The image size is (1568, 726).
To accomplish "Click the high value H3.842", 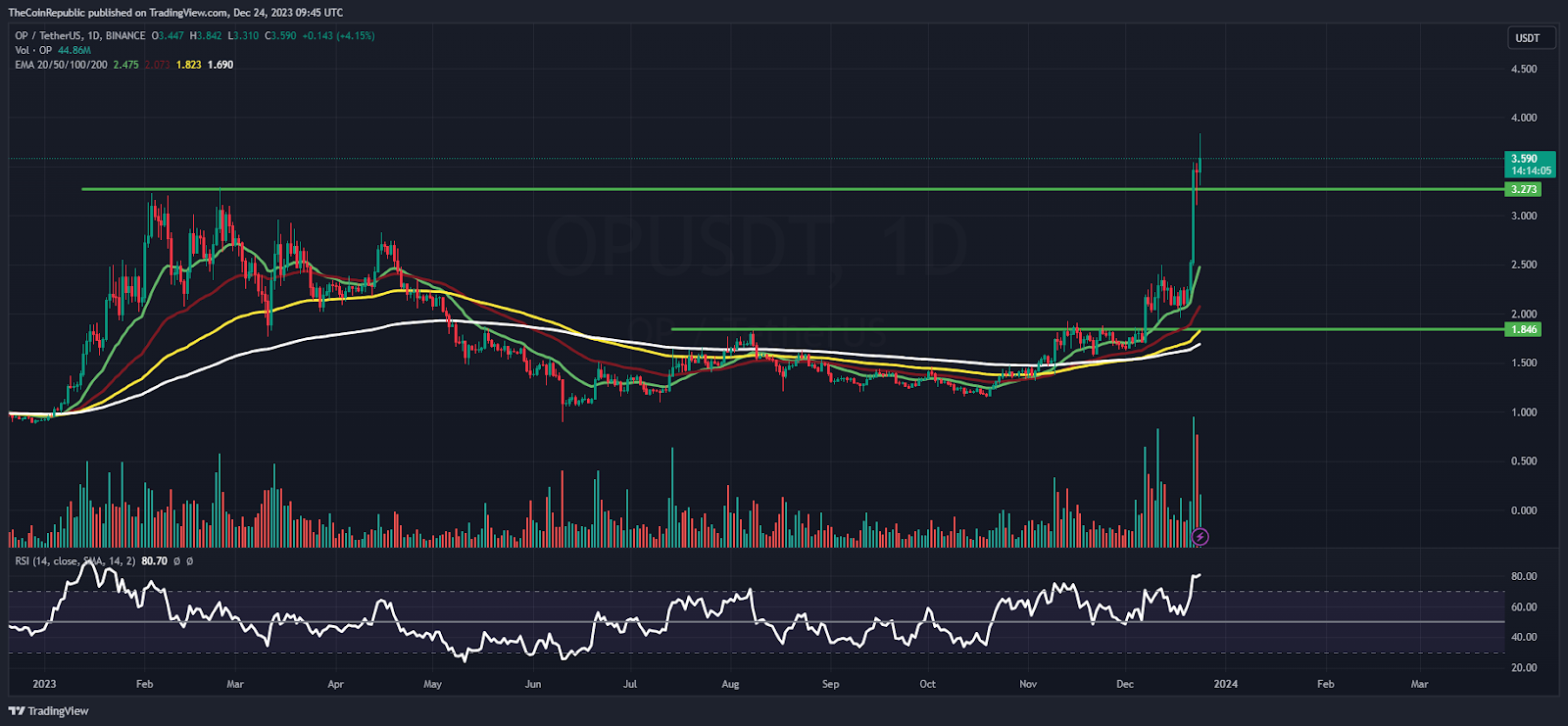I will pyautogui.click(x=206, y=36).
